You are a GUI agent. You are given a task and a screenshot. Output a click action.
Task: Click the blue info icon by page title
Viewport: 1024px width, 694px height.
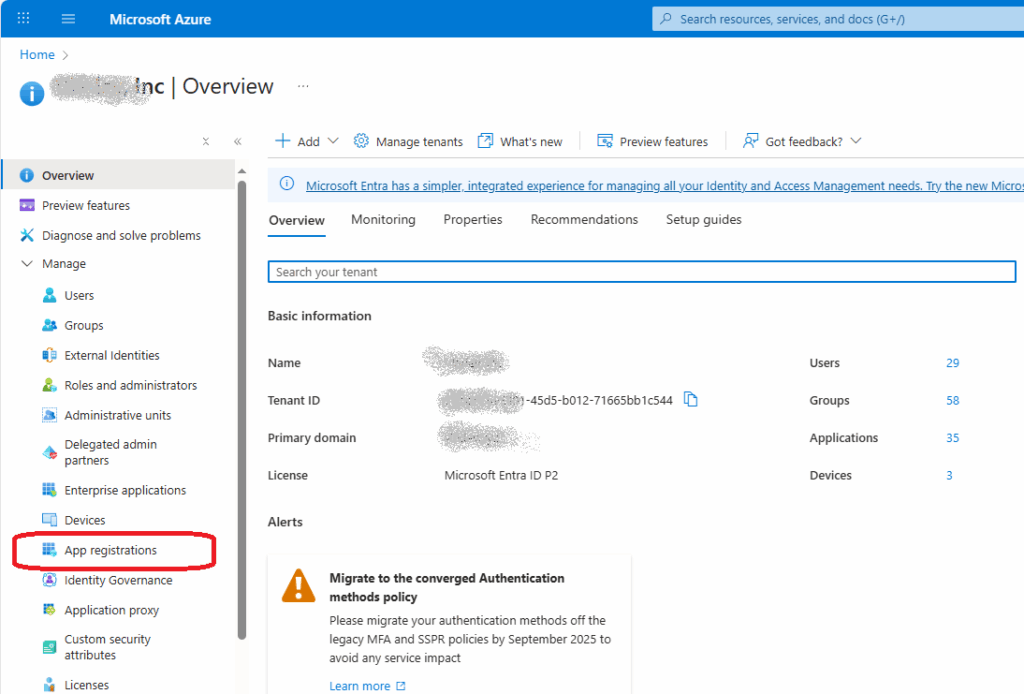(x=31, y=93)
